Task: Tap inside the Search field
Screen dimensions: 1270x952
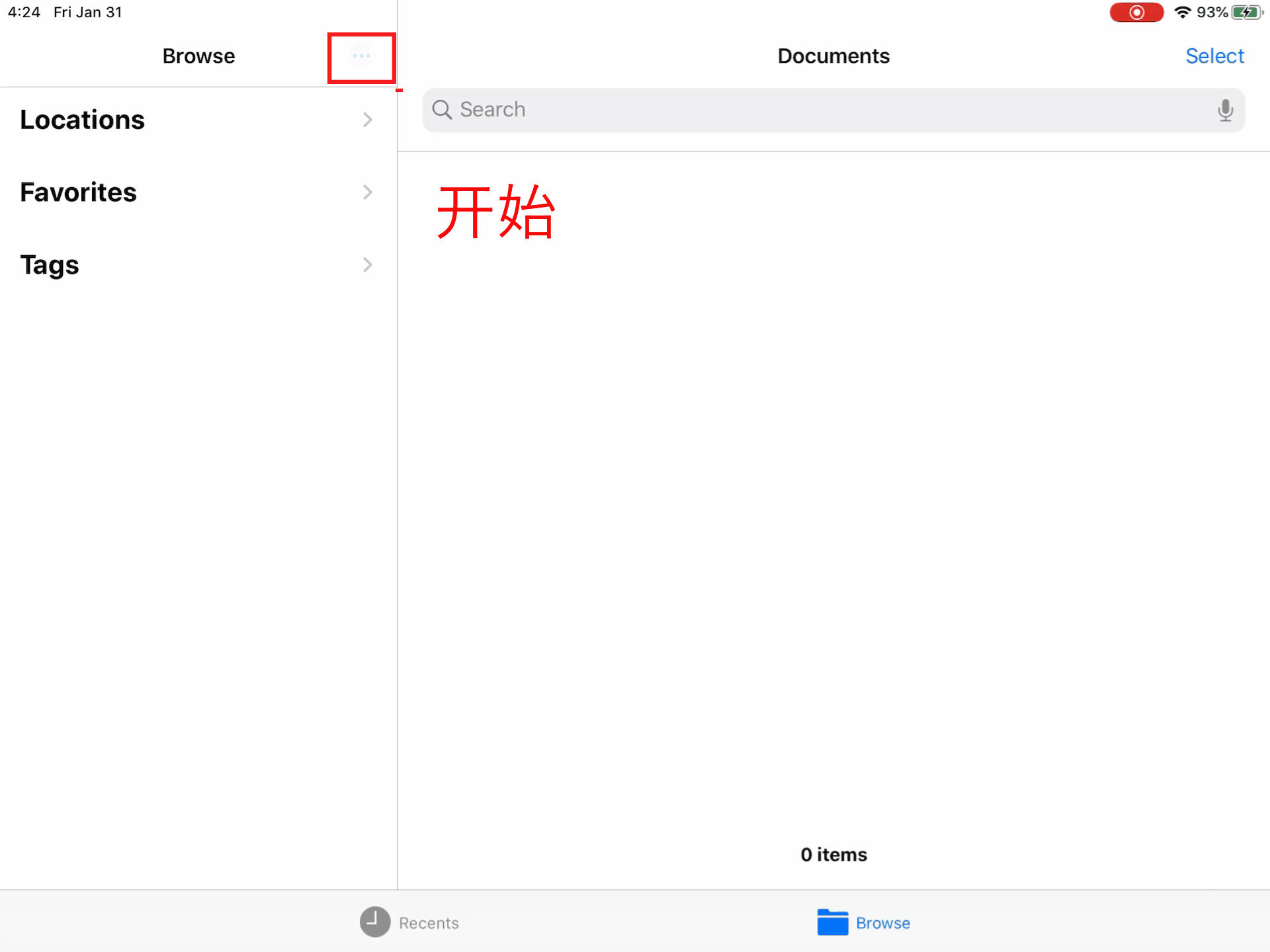Action: pyautogui.click(x=728, y=110)
